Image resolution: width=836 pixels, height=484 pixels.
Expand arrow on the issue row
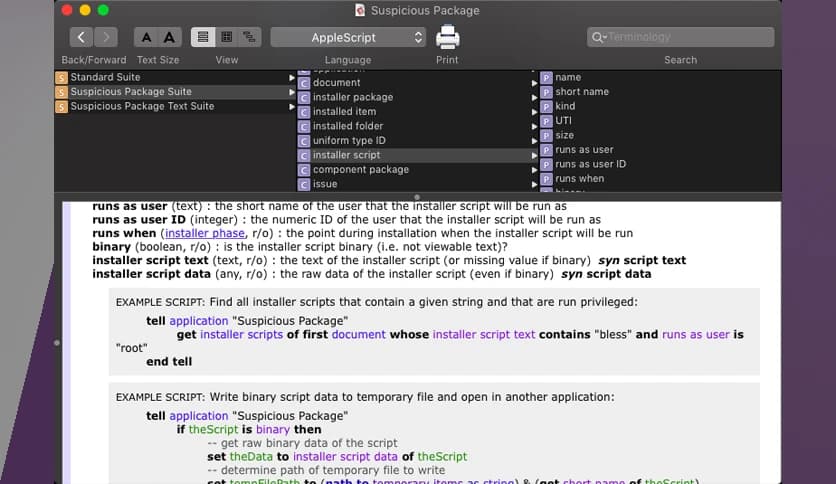click(534, 184)
